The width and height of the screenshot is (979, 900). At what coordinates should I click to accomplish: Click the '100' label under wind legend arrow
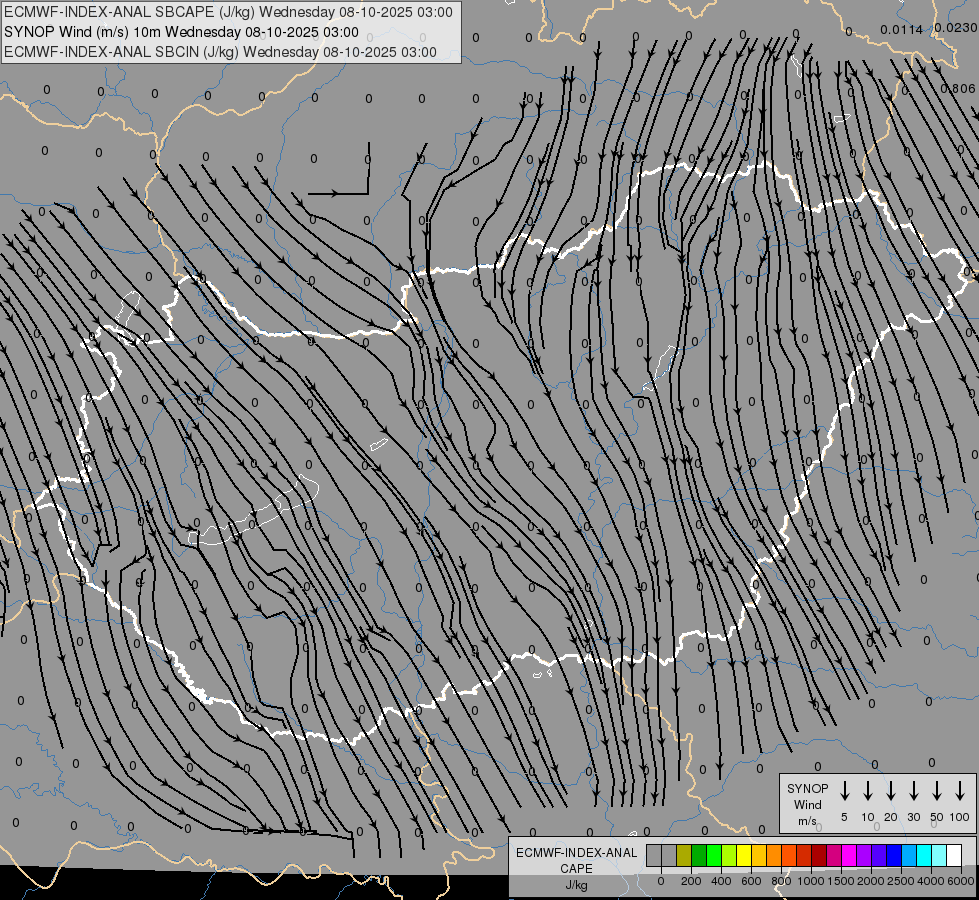click(960, 817)
